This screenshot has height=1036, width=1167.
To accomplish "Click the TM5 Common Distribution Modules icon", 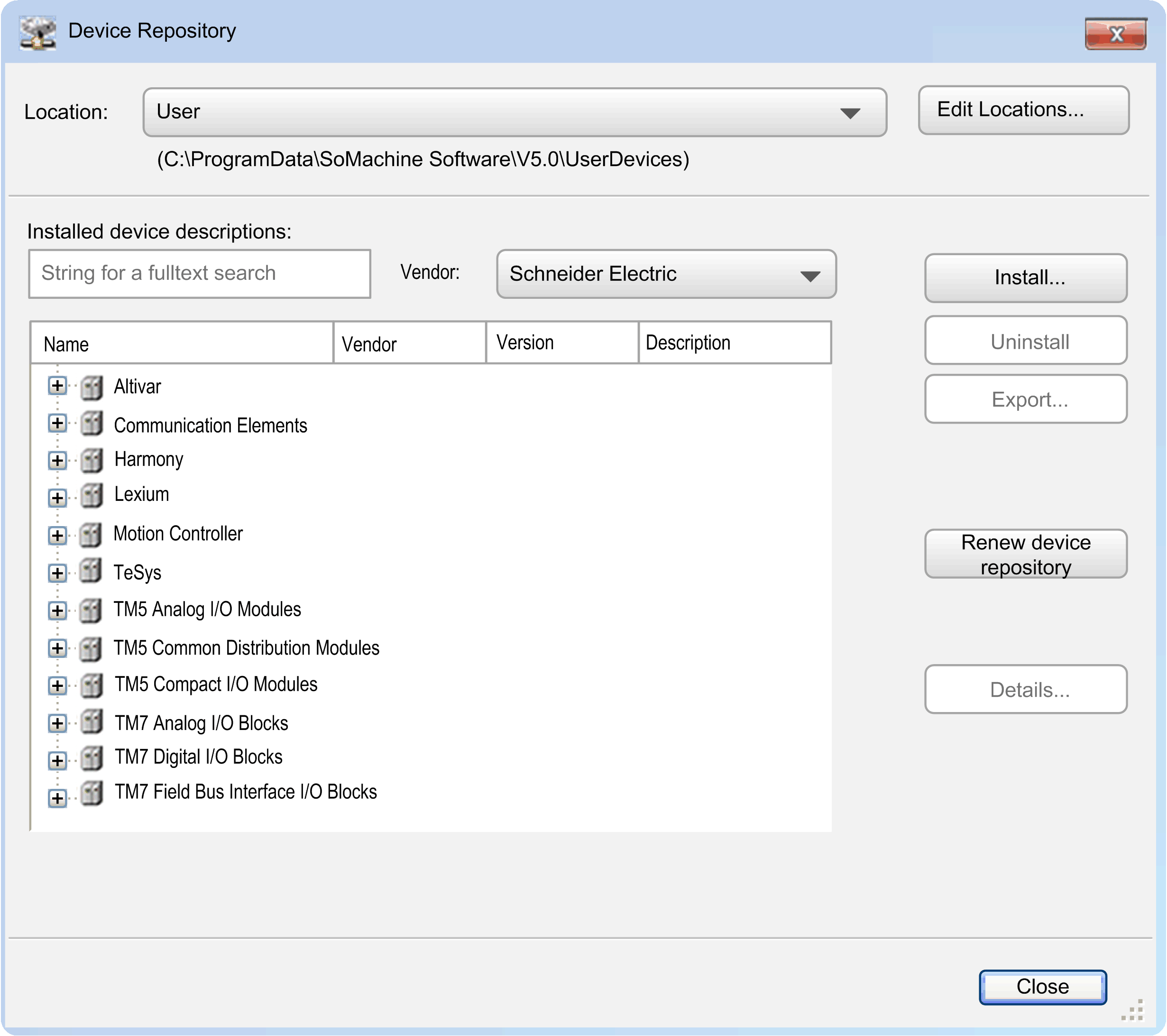I will tap(91, 649).
